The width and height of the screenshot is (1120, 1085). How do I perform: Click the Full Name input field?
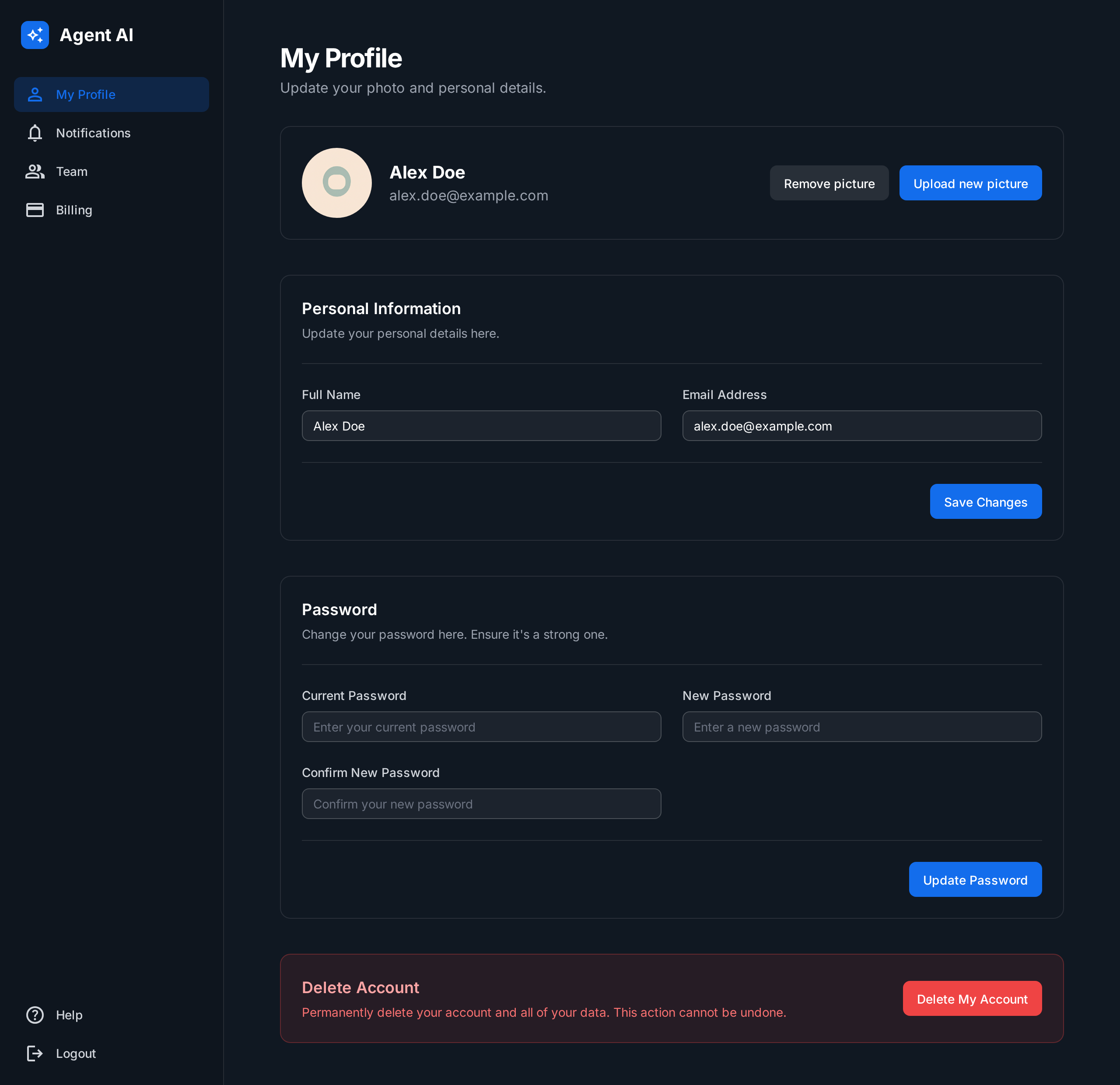coord(481,425)
